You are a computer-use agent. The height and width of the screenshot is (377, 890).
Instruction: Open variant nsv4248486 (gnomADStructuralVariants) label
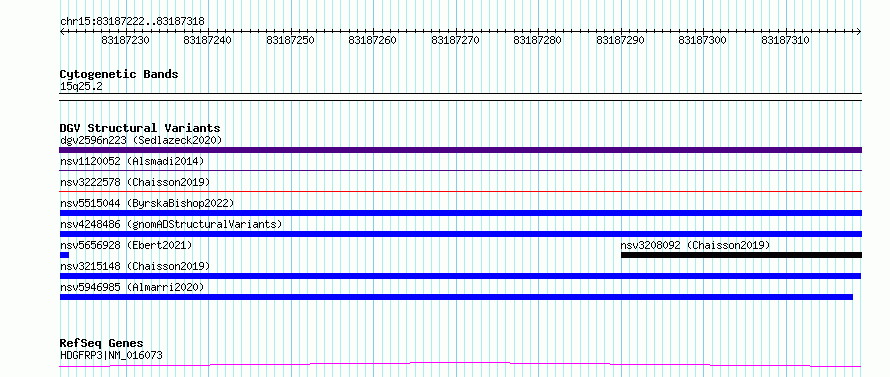171,224
